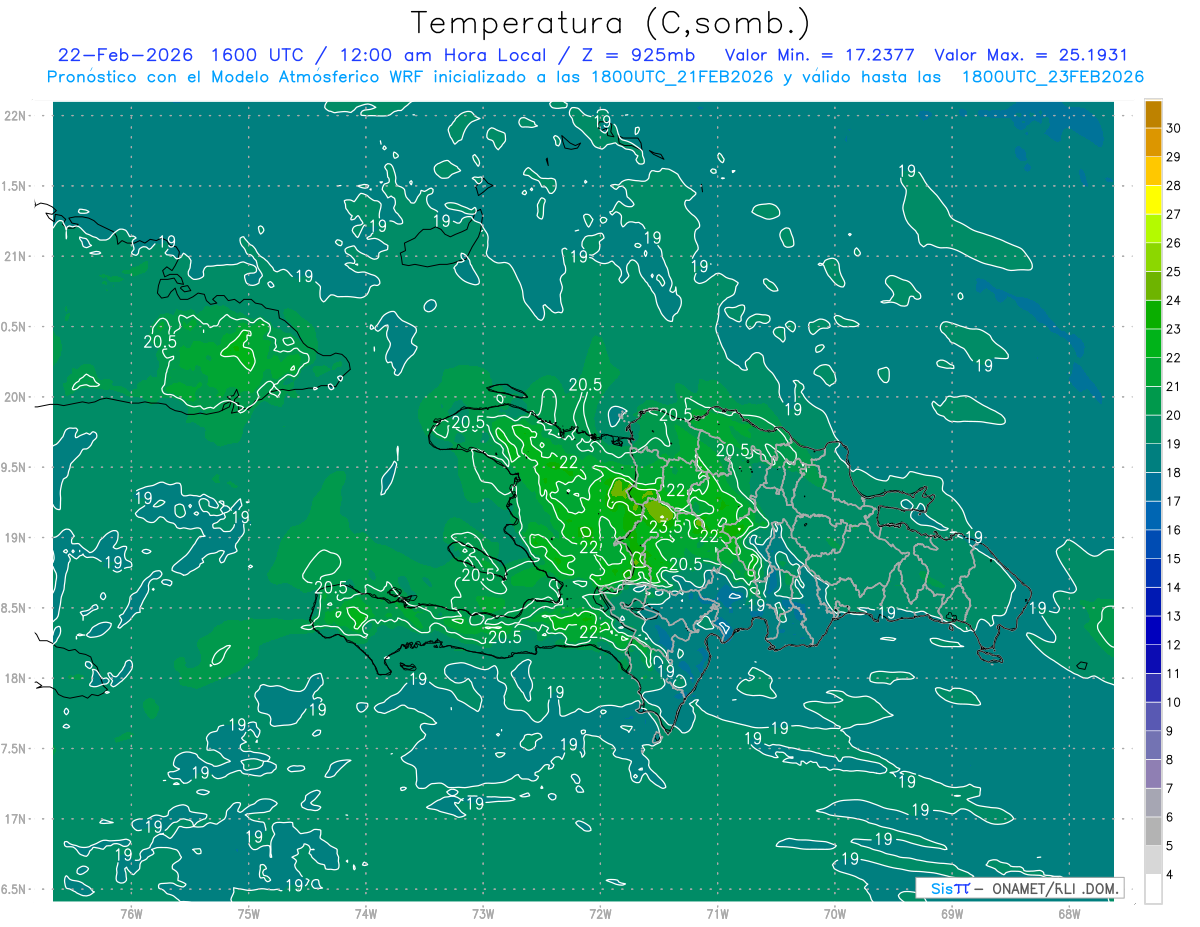Image resolution: width=1200 pixels, height=927 pixels.
Task: Click the orange 30 color bar segment
Action: click(x=1153, y=114)
